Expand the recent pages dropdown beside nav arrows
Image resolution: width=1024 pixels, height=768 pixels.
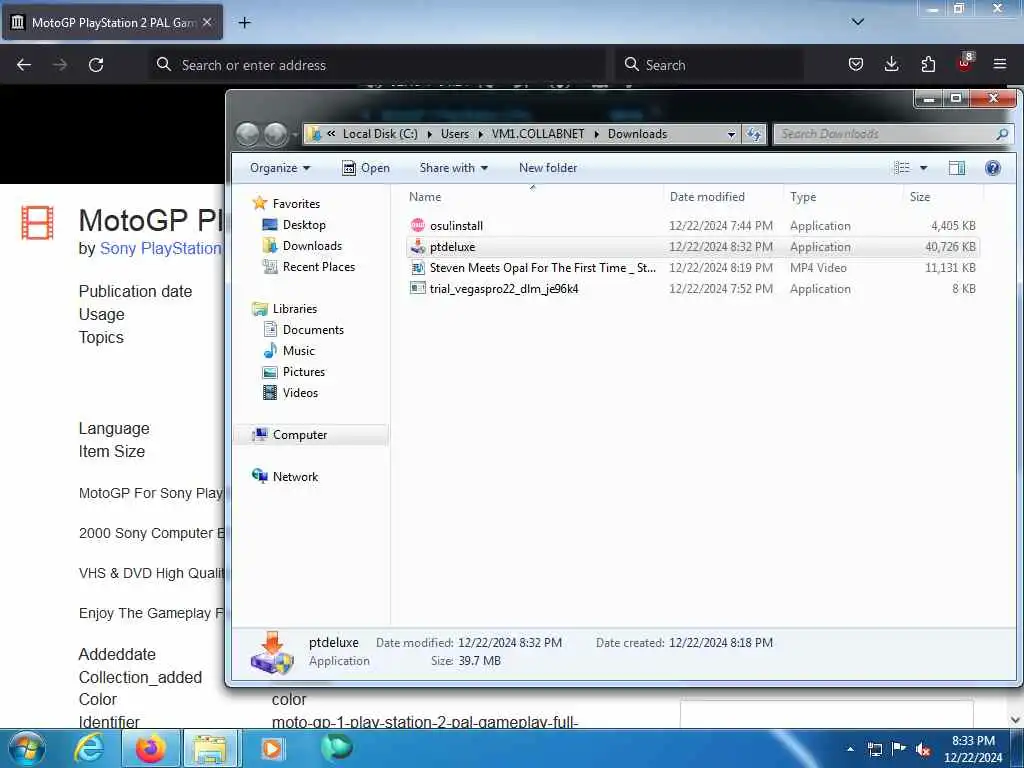pos(295,135)
